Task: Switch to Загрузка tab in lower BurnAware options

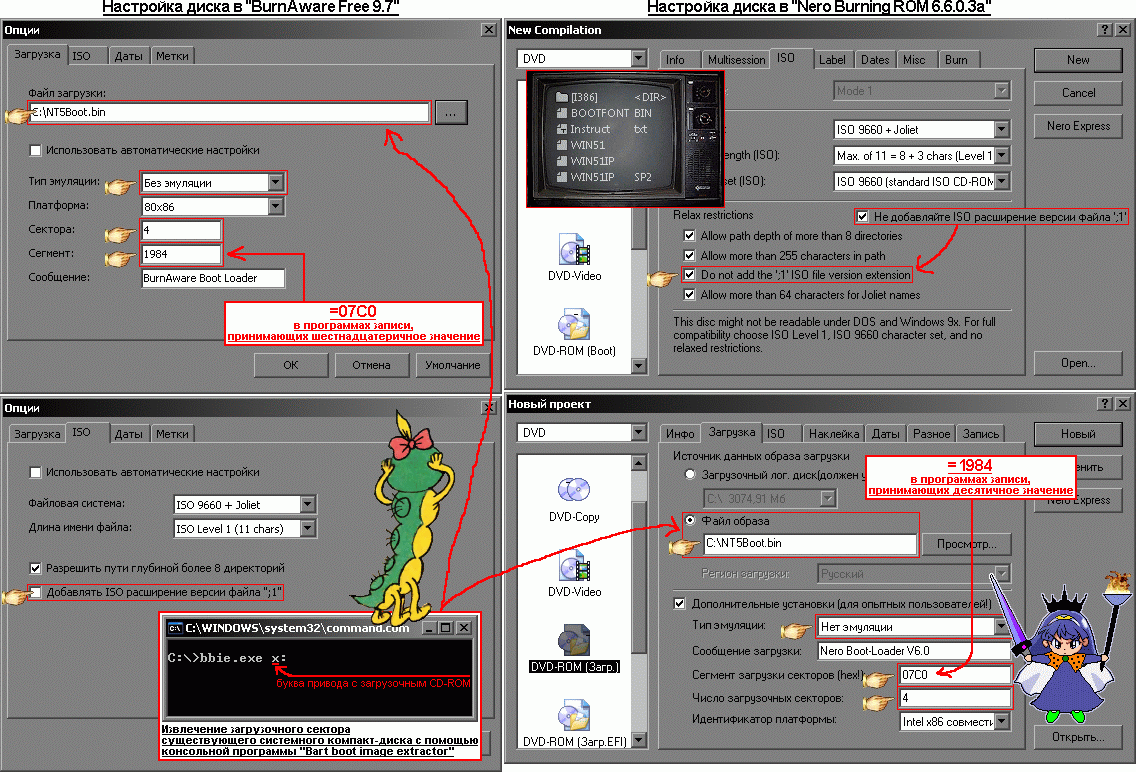Action: (37, 434)
